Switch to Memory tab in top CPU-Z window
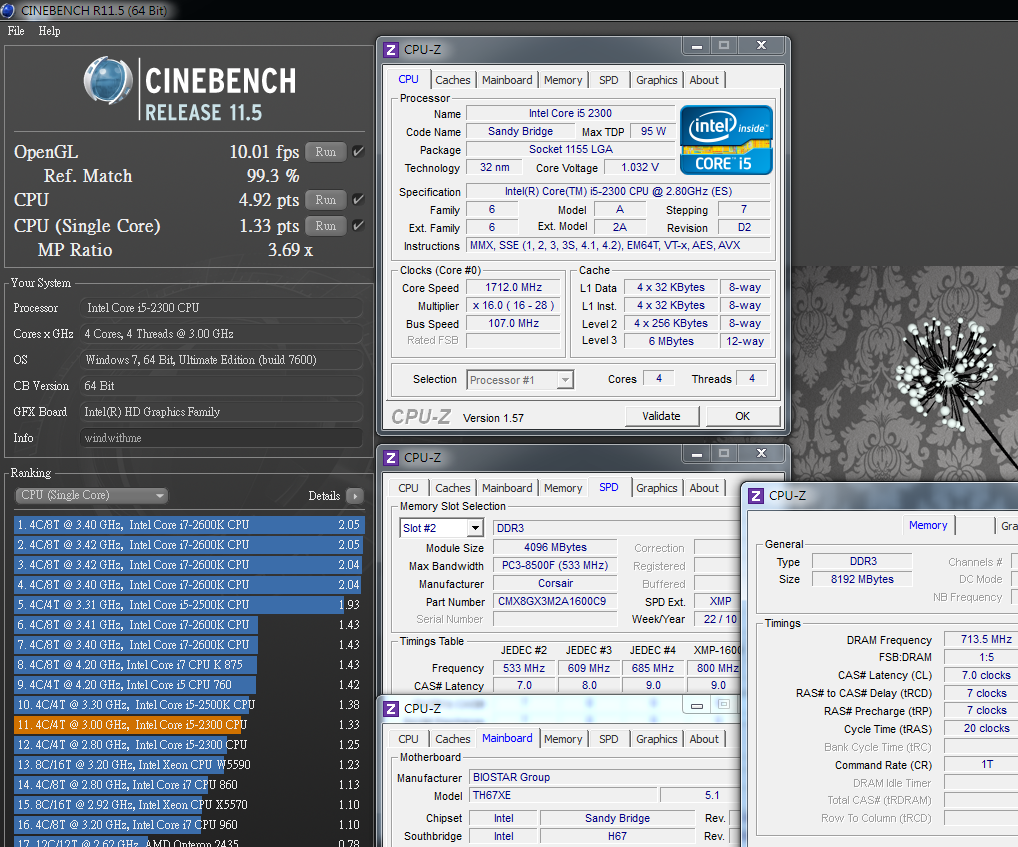This screenshot has height=847, width=1018. [563, 80]
